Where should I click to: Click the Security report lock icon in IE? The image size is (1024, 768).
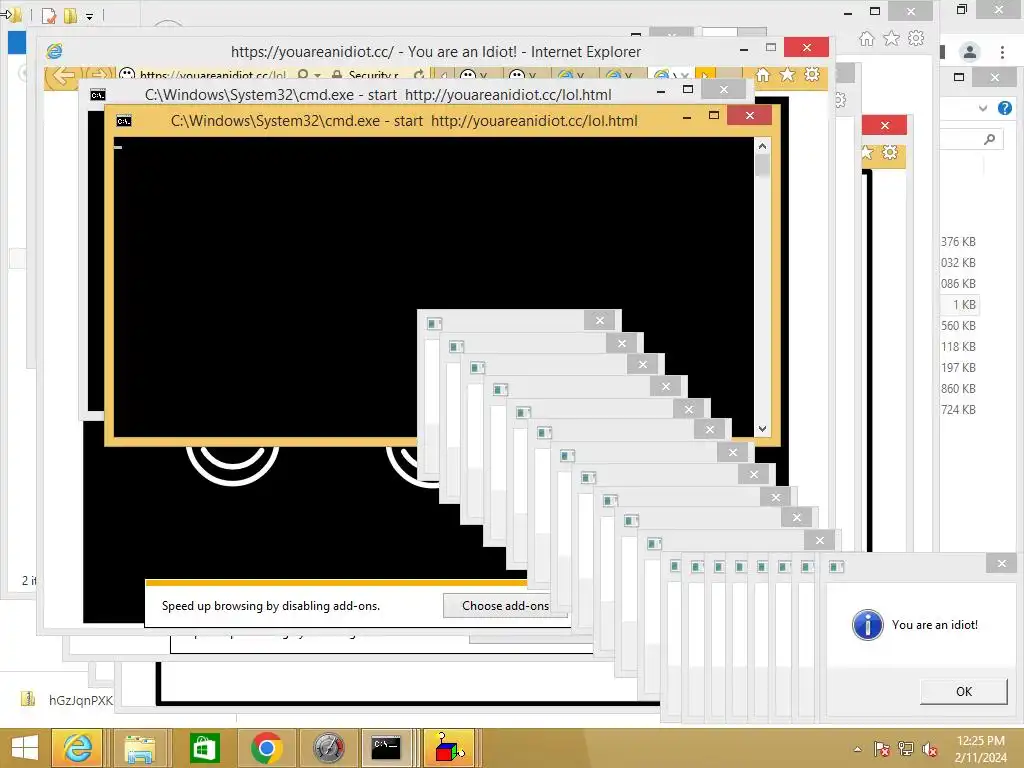(x=337, y=75)
